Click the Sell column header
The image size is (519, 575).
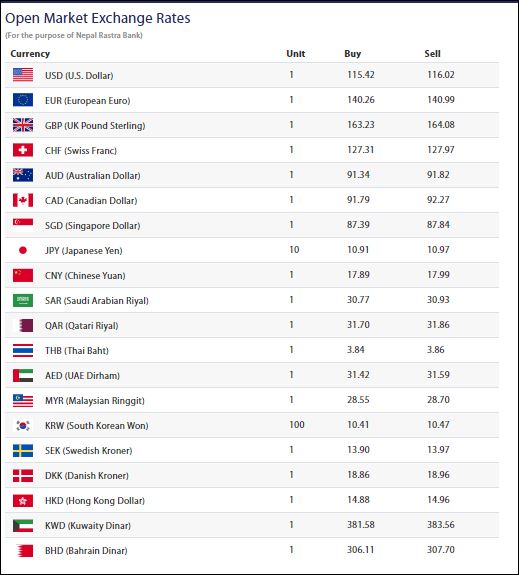coord(432,54)
